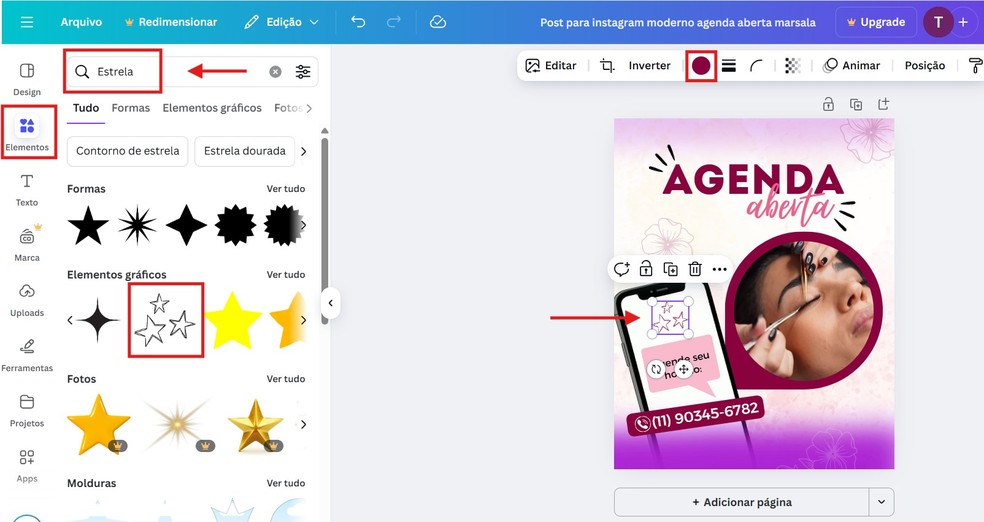Screen dimensions: 984x522
Task: Open the T profile avatar
Action: click(938, 22)
